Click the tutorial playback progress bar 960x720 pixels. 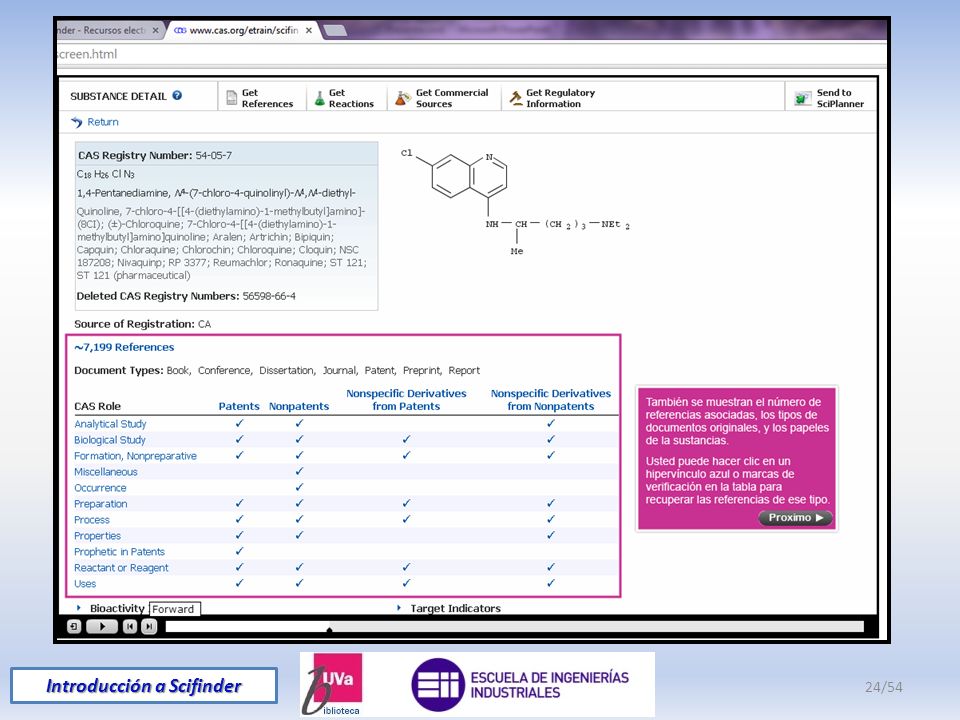click(514, 626)
